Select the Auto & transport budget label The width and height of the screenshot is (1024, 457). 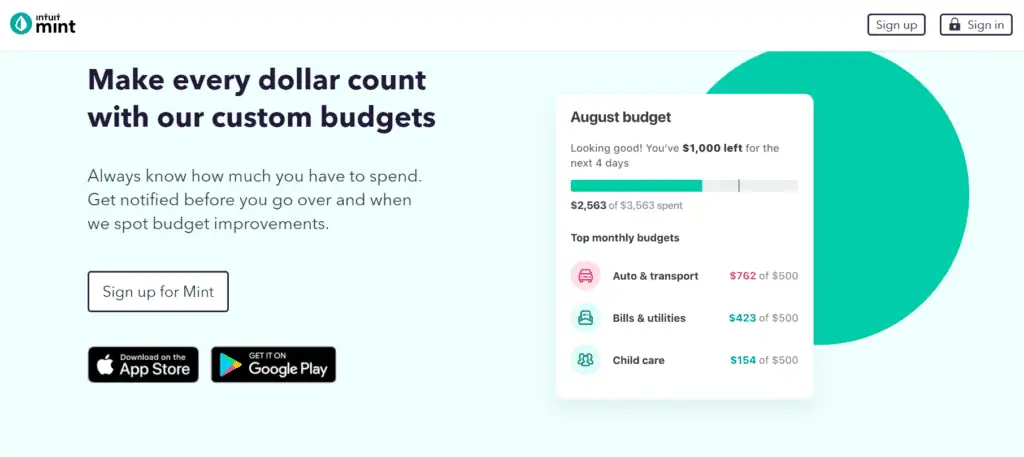coord(655,276)
